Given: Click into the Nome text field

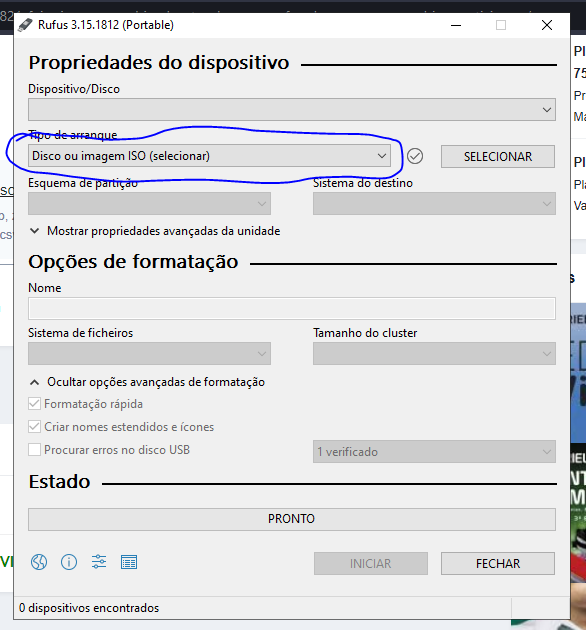Looking at the screenshot, I should [292, 309].
